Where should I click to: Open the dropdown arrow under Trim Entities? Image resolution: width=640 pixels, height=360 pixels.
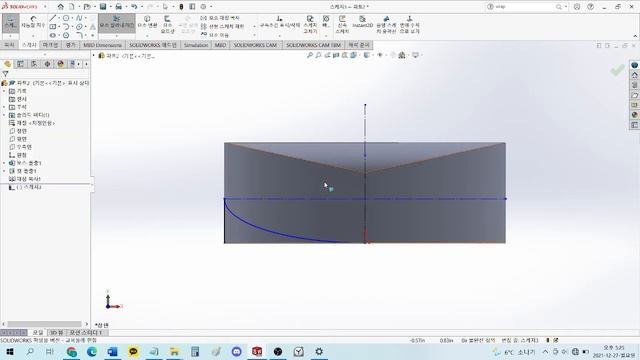click(x=117, y=36)
